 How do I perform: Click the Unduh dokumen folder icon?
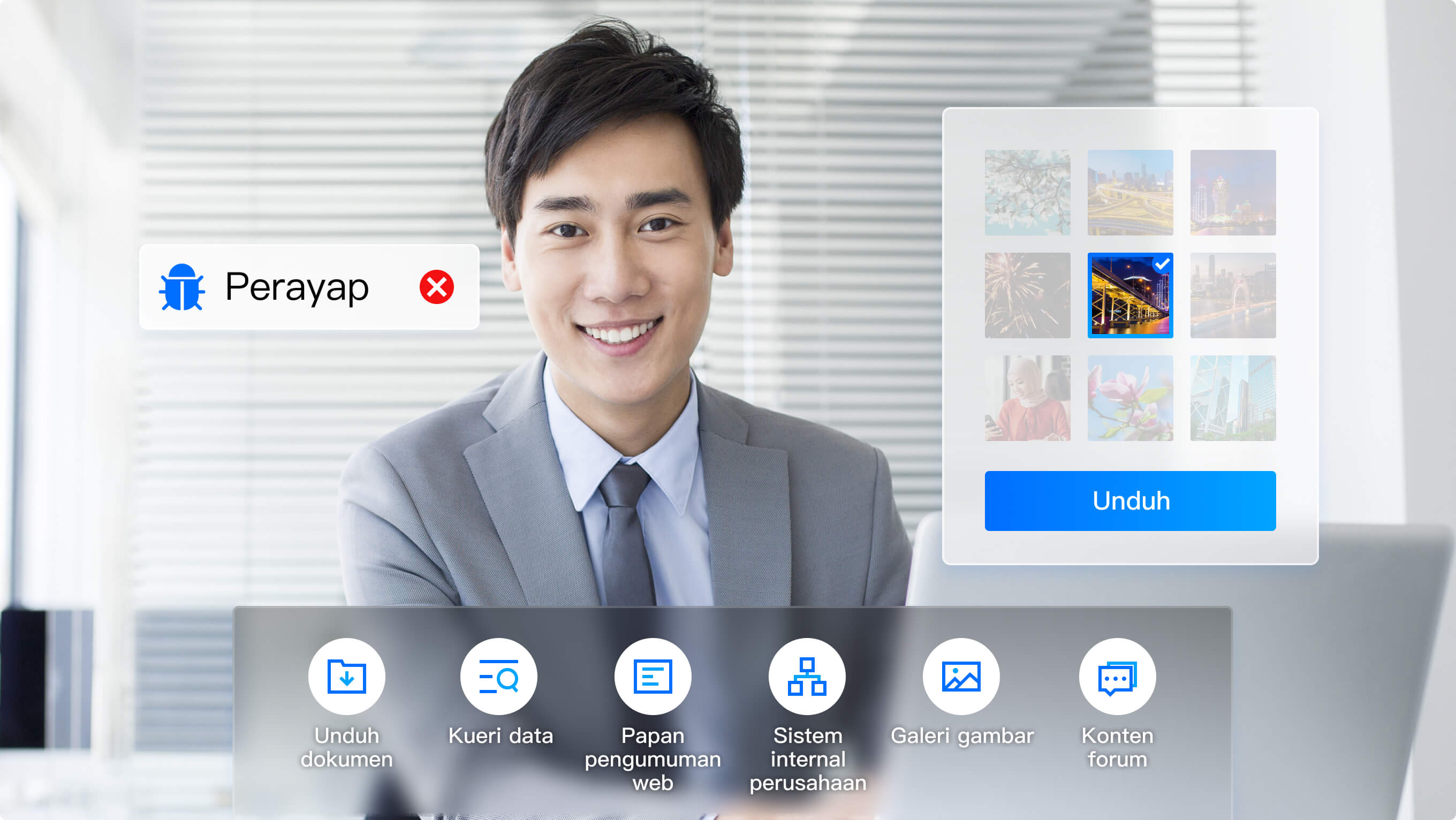coord(346,676)
